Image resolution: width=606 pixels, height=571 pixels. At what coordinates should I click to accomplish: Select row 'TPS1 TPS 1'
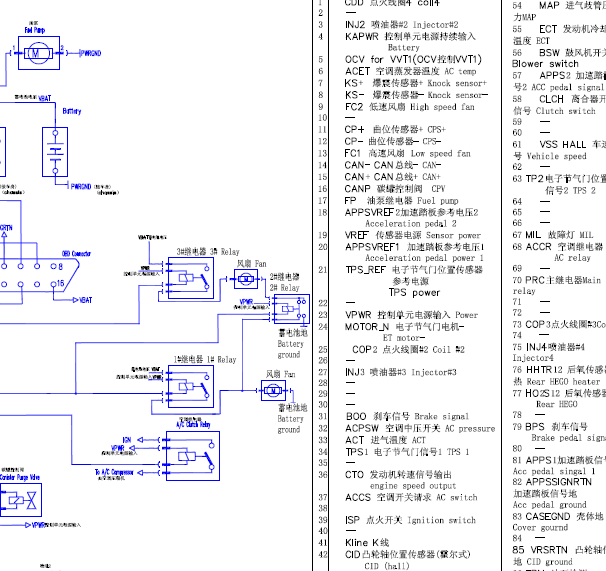407,452
